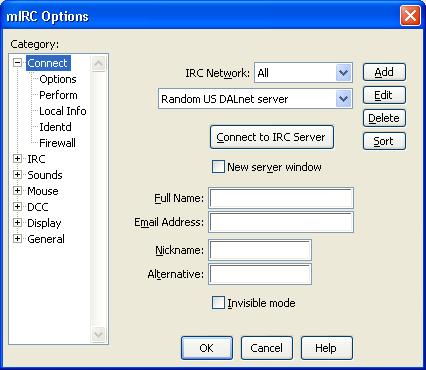Click the Sort servers button
This screenshot has height=370, width=426.
point(384,141)
